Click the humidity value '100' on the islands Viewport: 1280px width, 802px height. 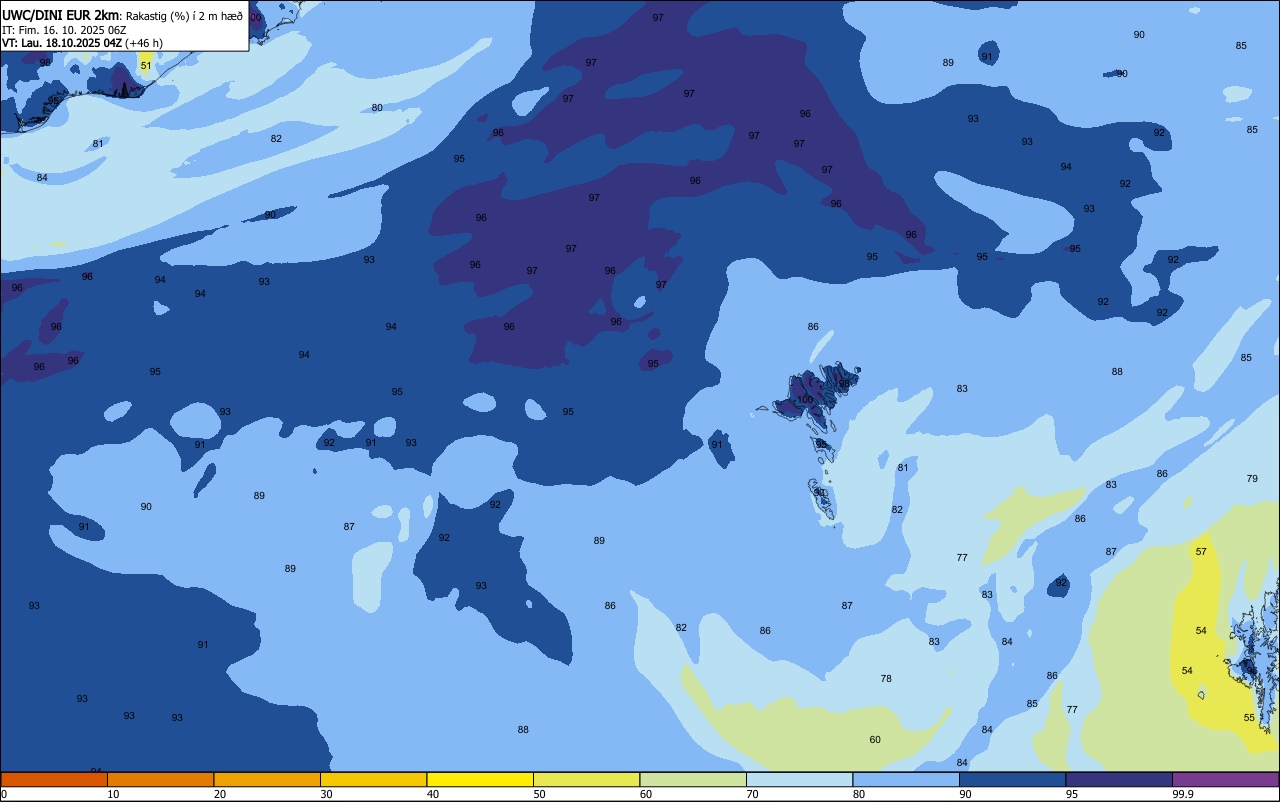[x=805, y=400]
